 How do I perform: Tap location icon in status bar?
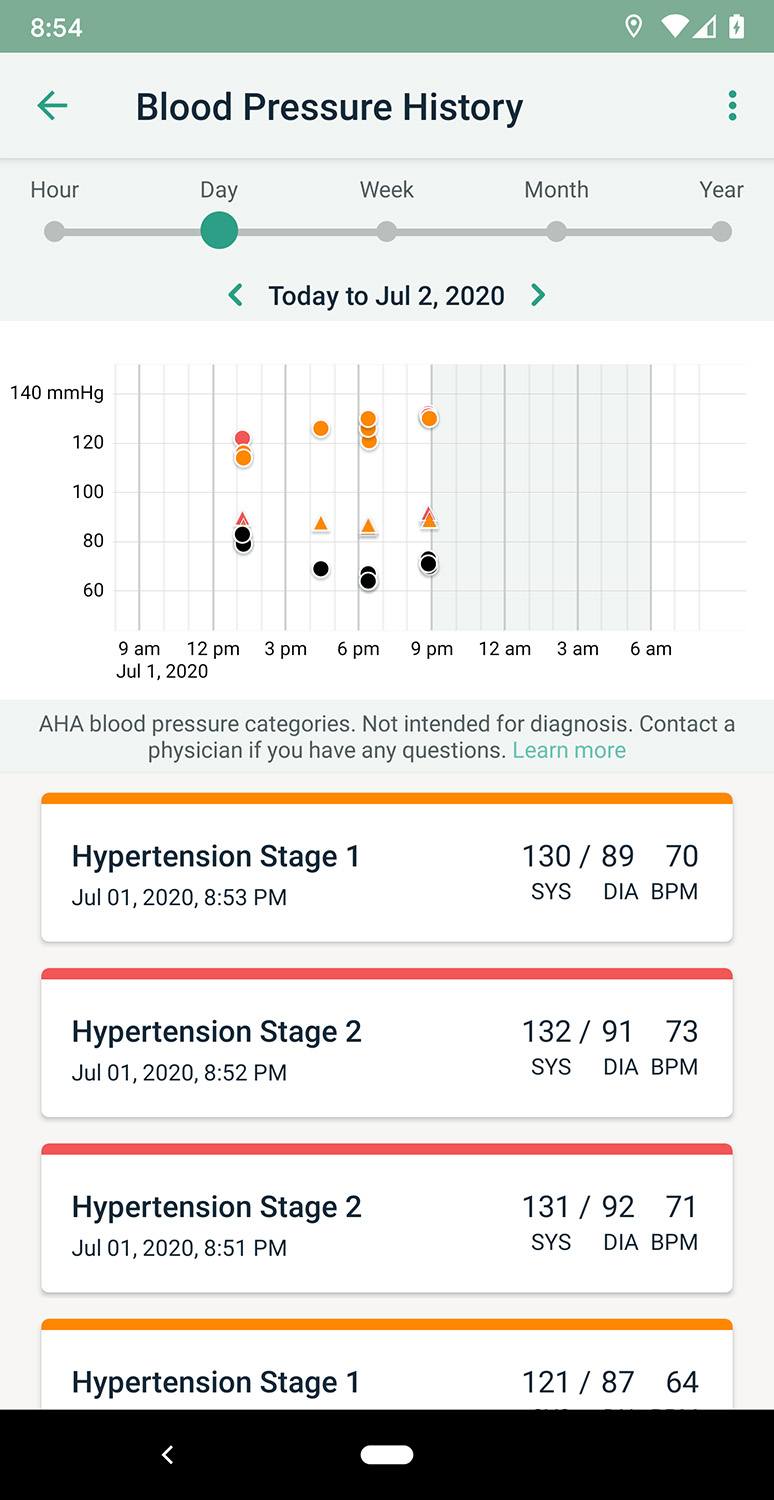(x=633, y=27)
